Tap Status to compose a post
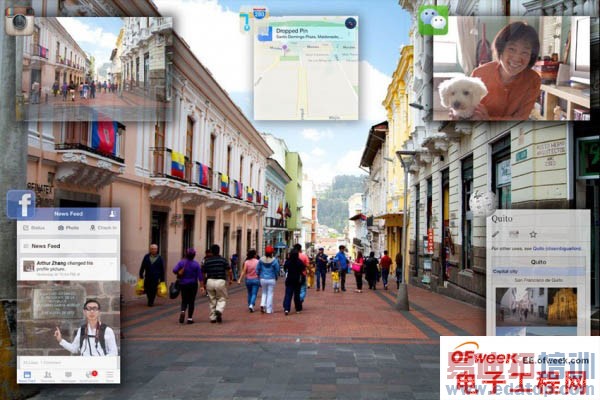 (x=34, y=228)
